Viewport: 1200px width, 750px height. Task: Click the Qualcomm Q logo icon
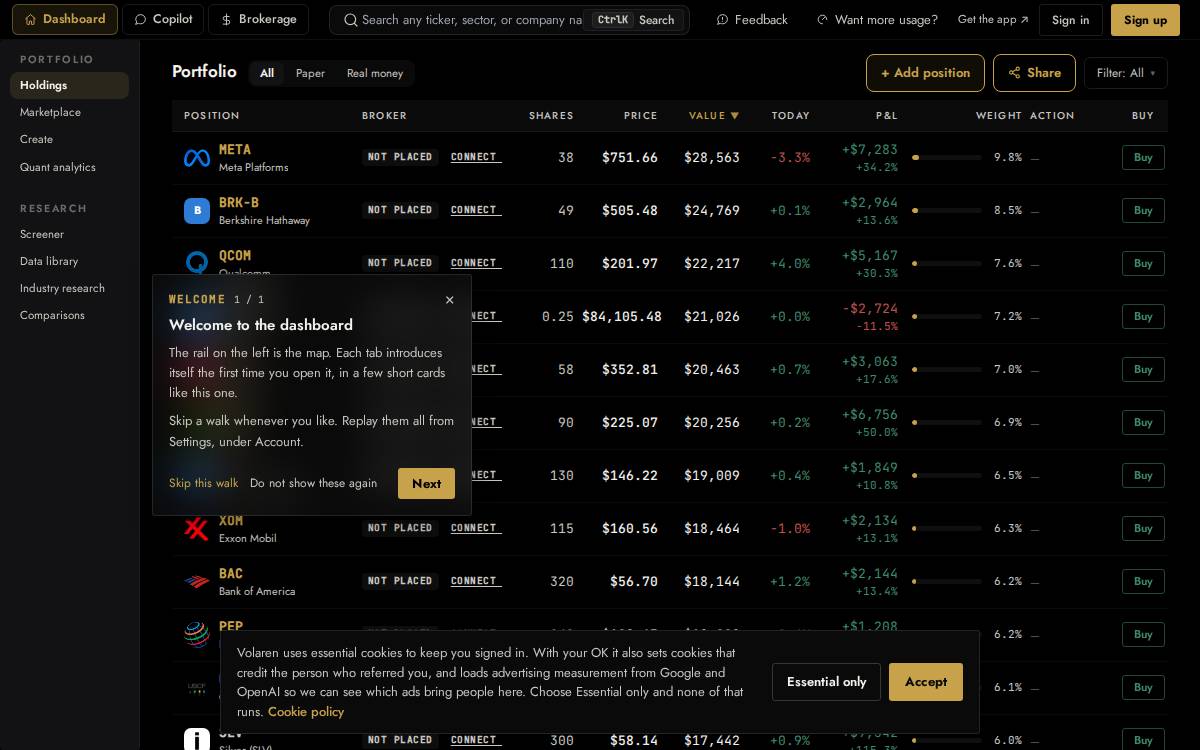197,262
